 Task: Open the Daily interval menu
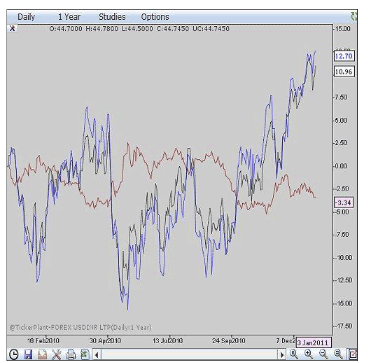(x=26, y=17)
